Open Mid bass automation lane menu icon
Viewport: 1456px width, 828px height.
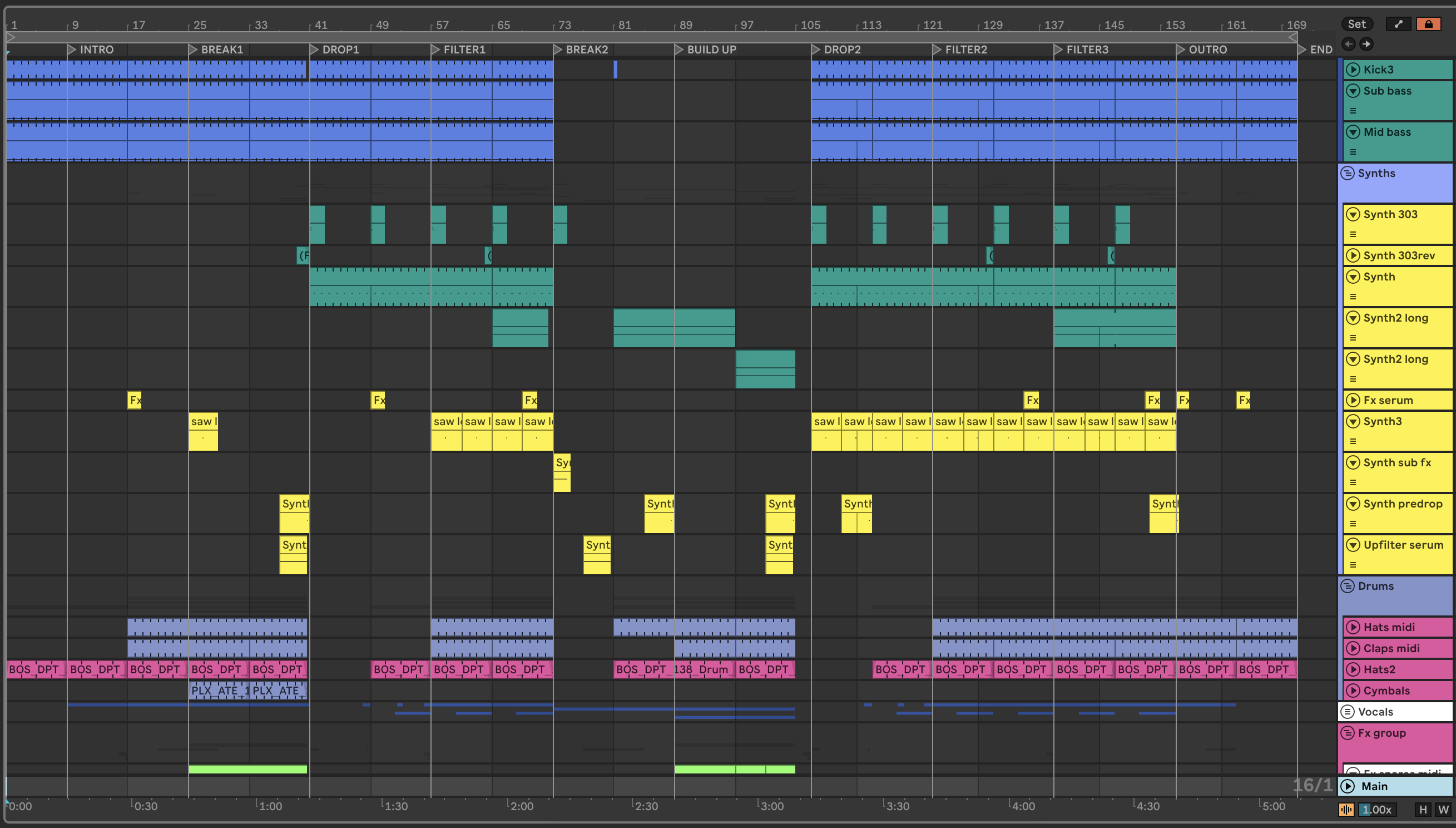click(1353, 152)
